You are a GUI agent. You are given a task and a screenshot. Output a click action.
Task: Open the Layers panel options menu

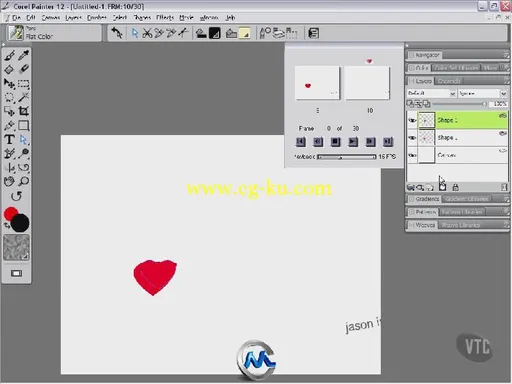(x=506, y=81)
